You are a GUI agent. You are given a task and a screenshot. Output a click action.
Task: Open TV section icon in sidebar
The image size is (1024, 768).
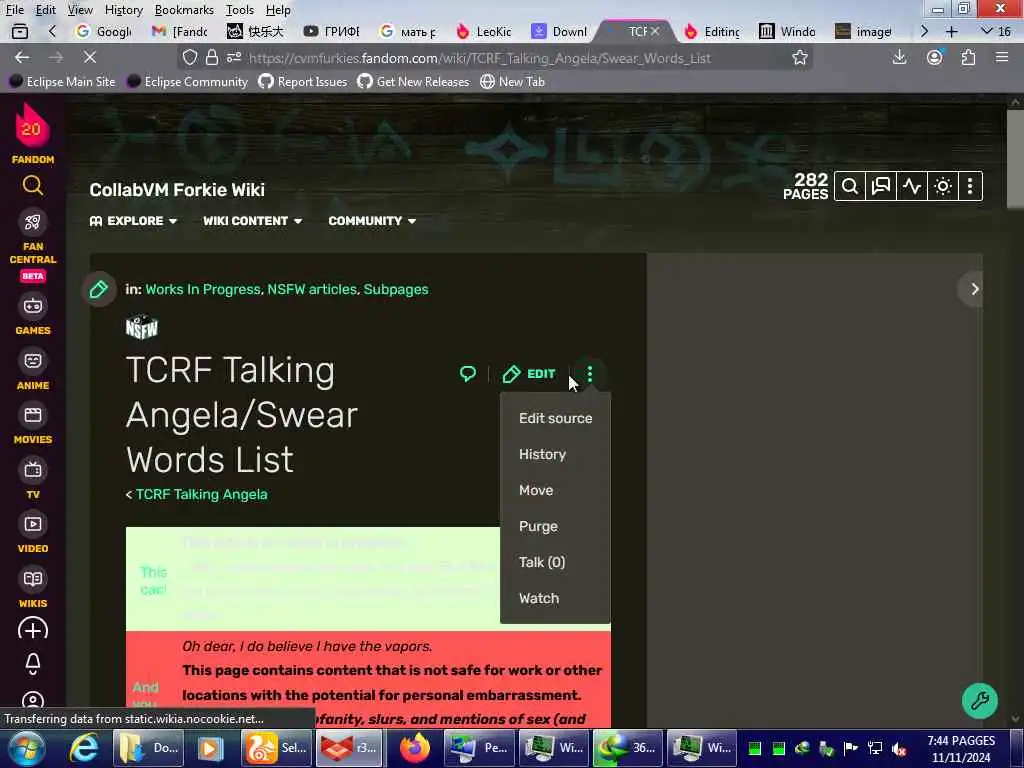pyautogui.click(x=33, y=470)
